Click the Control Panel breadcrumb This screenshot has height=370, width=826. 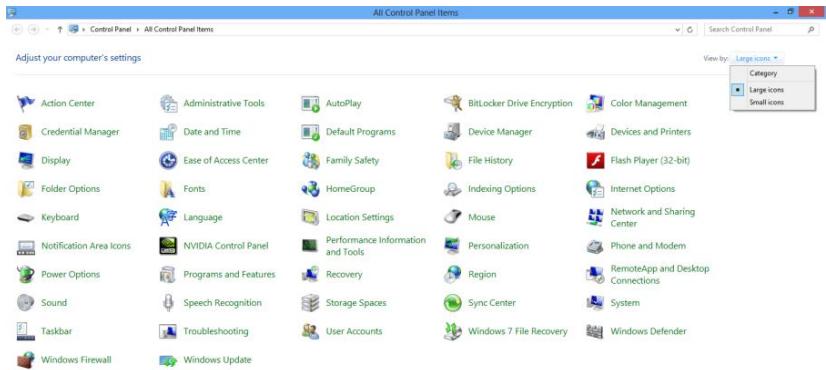pyautogui.click(x=111, y=30)
